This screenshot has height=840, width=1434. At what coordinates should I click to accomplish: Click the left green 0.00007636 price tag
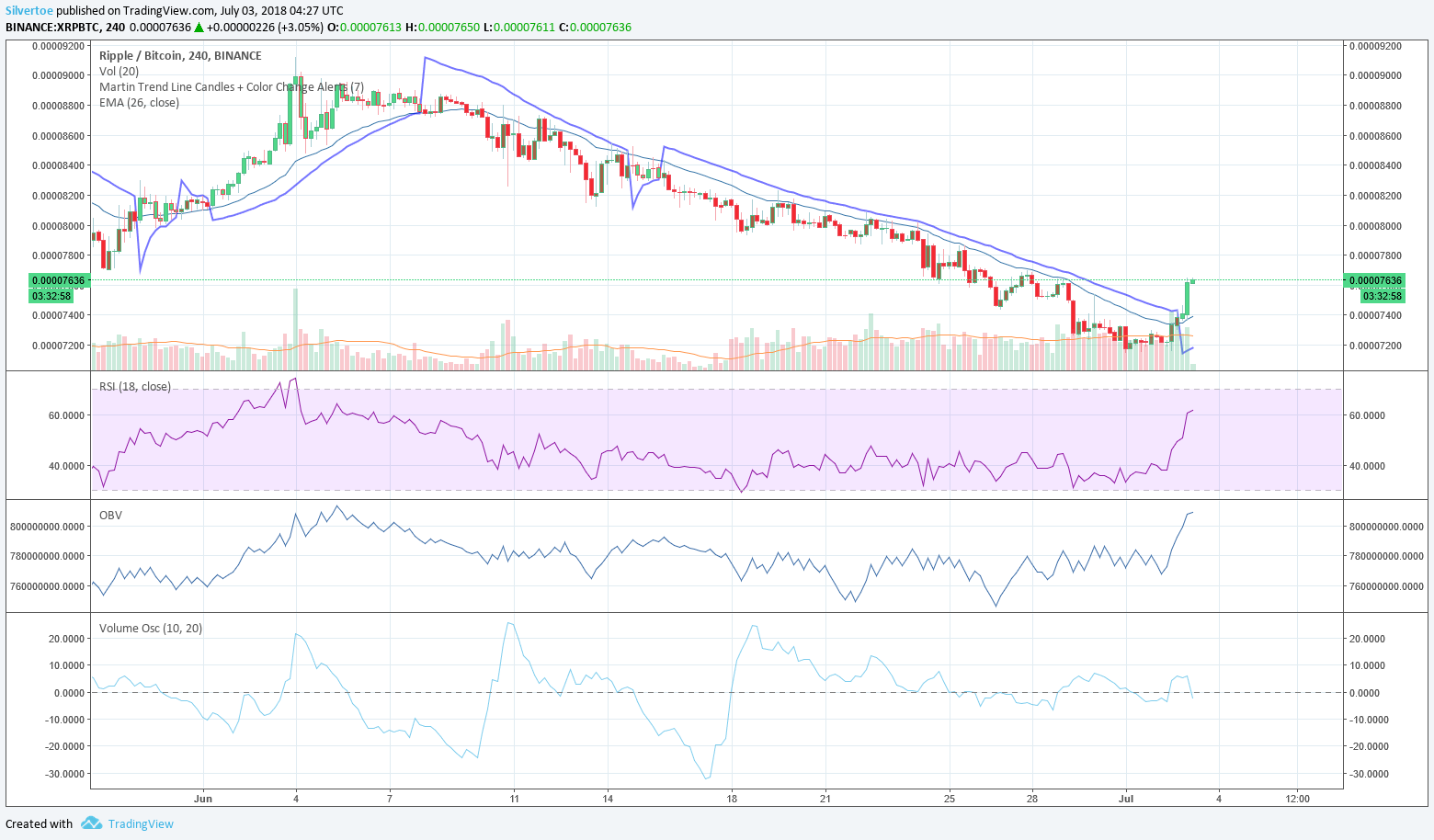coord(59,280)
